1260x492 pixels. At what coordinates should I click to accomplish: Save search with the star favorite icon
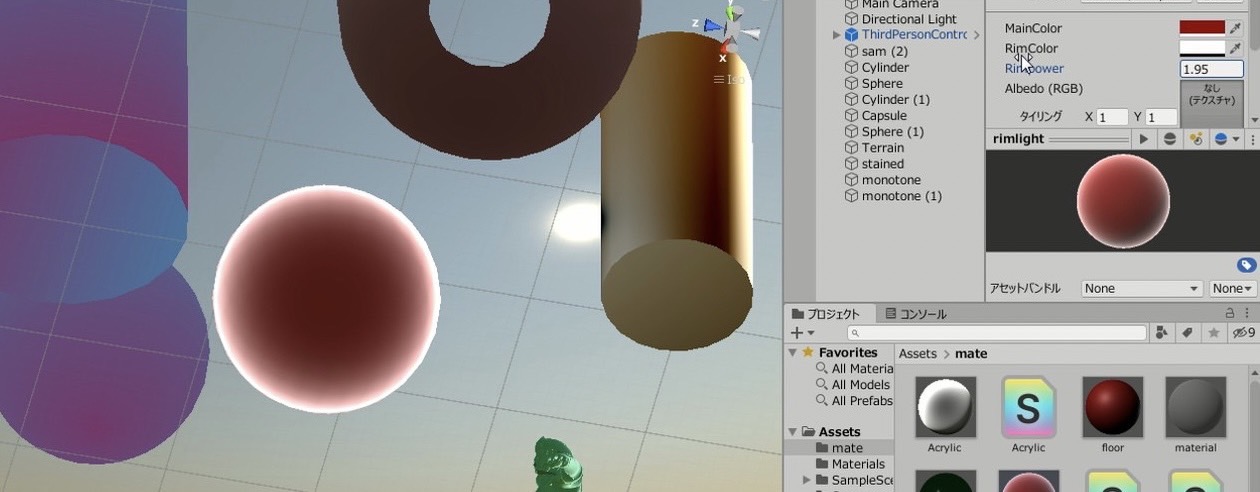point(1214,333)
